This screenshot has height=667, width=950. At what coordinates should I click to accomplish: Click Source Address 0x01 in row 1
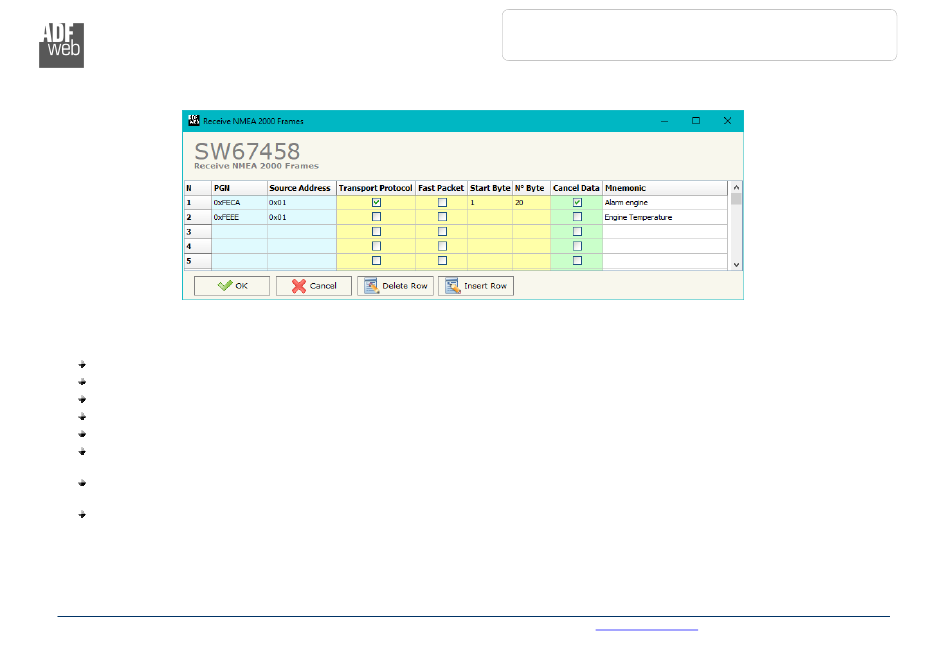coord(302,202)
